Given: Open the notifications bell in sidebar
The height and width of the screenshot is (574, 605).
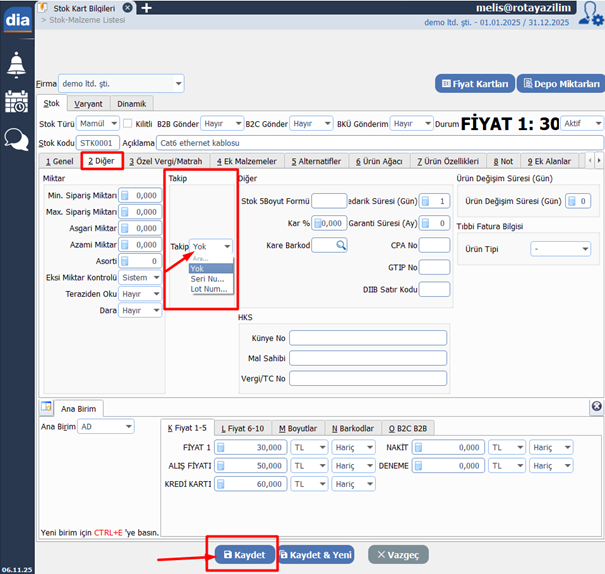Looking at the screenshot, I should point(17,65).
